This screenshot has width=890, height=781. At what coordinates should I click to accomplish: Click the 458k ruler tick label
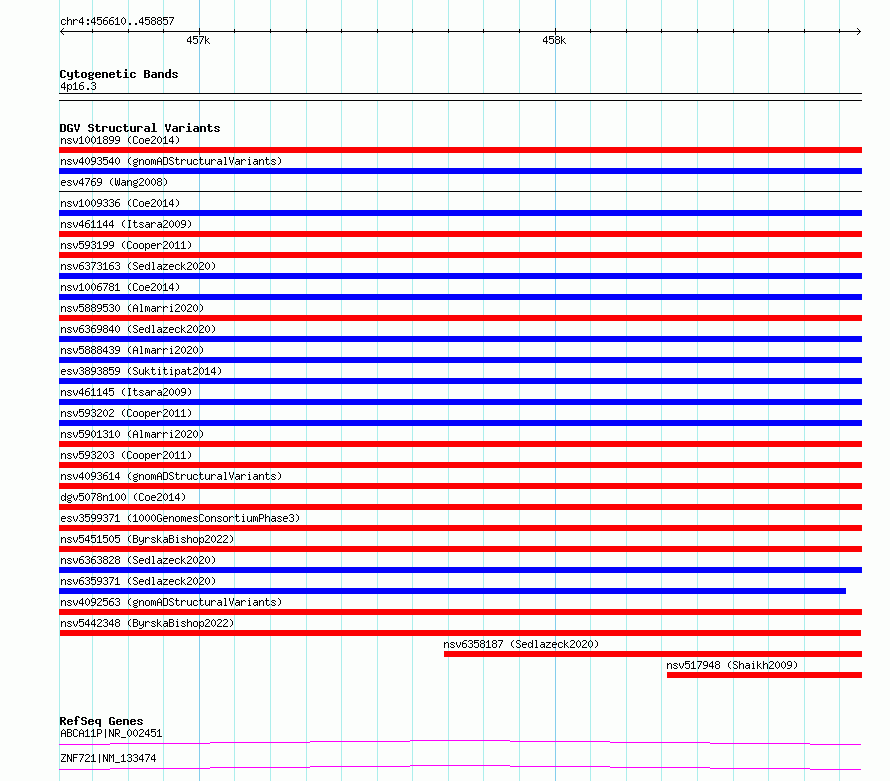(554, 40)
